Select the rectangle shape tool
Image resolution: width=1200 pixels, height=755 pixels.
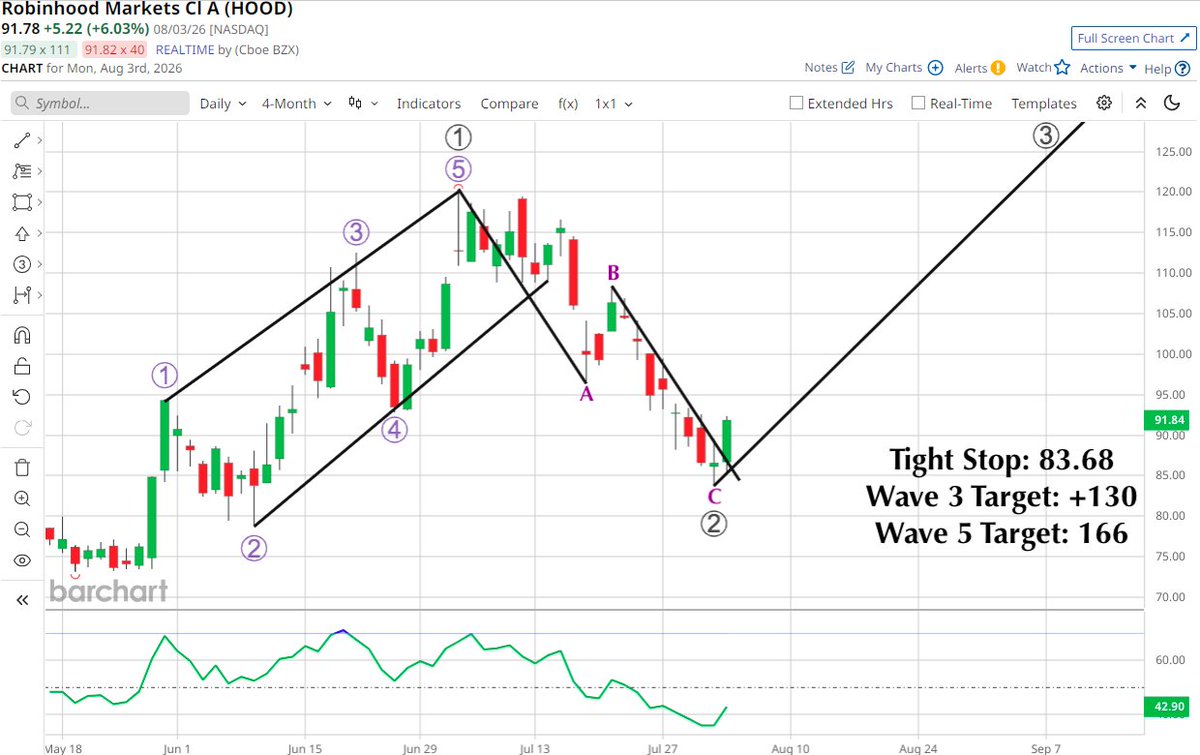click(x=22, y=202)
